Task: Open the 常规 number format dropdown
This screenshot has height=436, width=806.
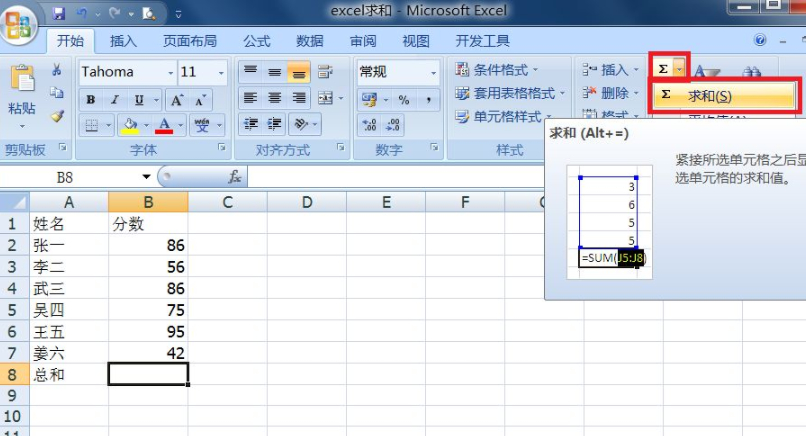Action: (433, 72)
